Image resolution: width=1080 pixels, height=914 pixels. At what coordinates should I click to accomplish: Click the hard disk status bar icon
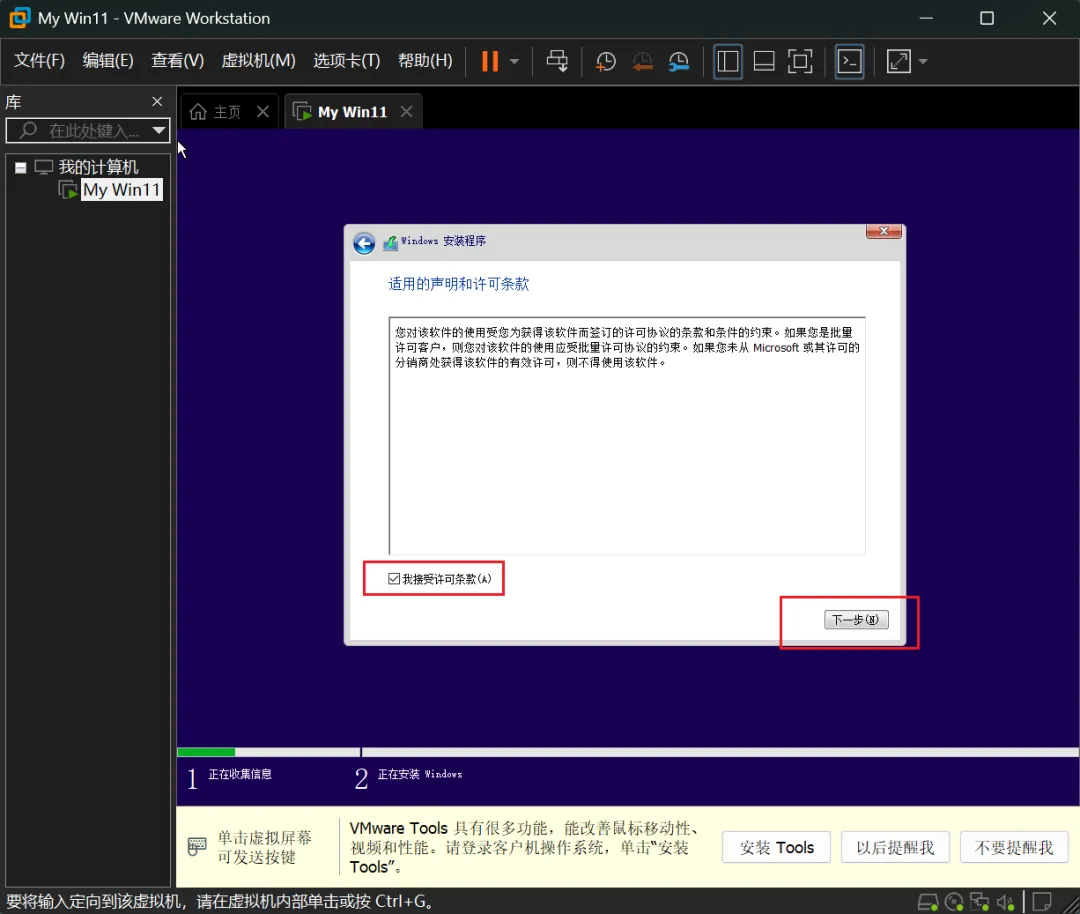pos(928,902)
